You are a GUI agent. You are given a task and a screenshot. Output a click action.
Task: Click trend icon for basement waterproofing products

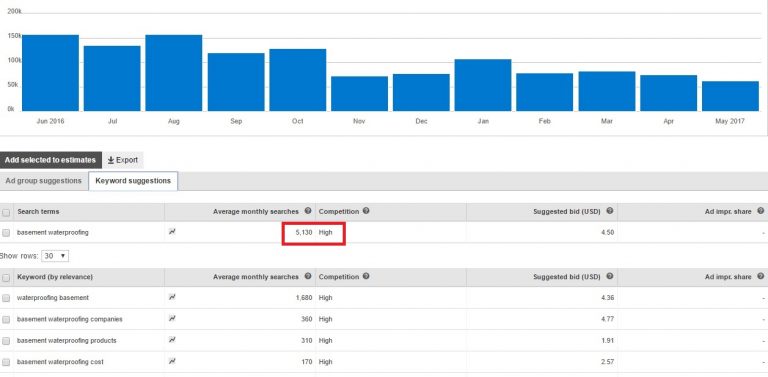pos(172,340)
